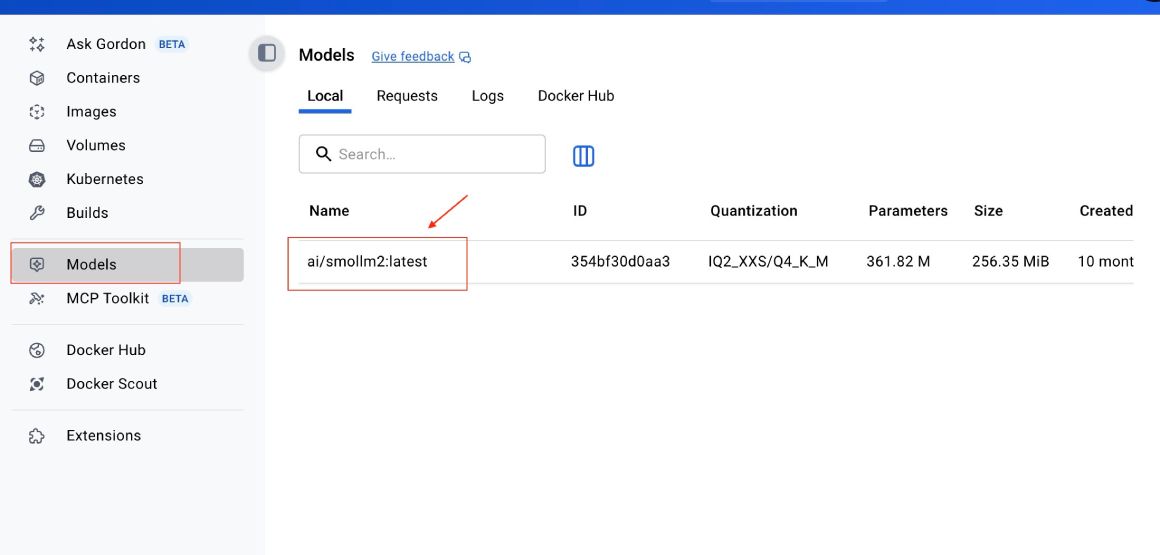
Task: Click the Images sidebar icon
Action: pyautogui.click(x=37, y=112)
